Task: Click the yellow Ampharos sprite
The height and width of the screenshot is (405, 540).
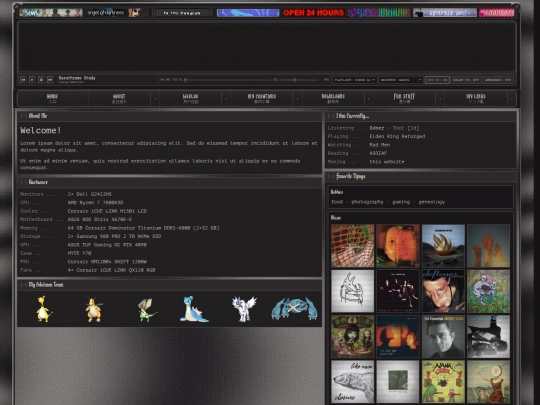Action: [44, 309]
